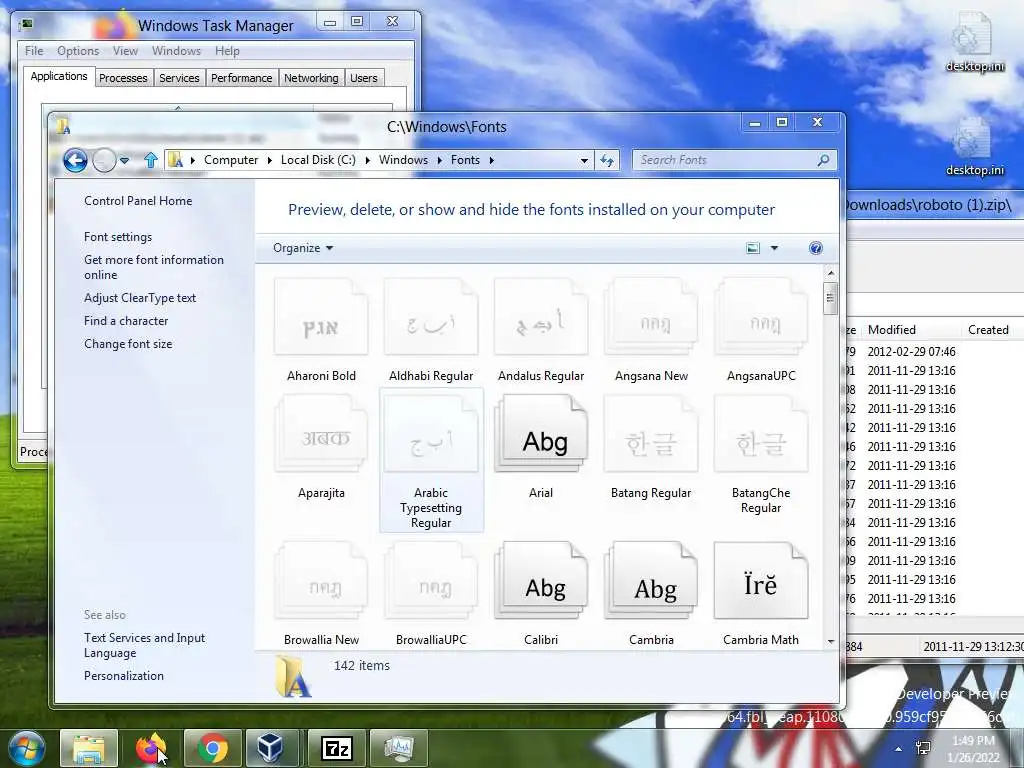Viewport: 1024px width, 768px height.
Task: Expand the Local Disk (C:) breadcrumb arrow
Action: 368,160
